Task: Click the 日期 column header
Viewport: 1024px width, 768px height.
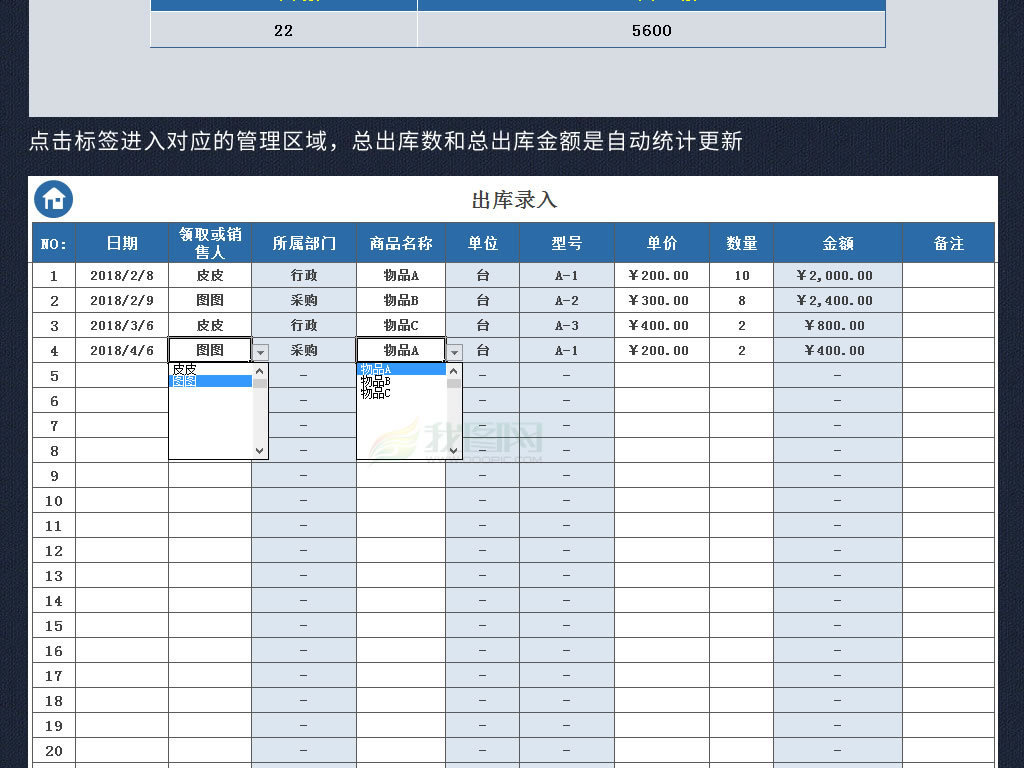Action: 124,242
